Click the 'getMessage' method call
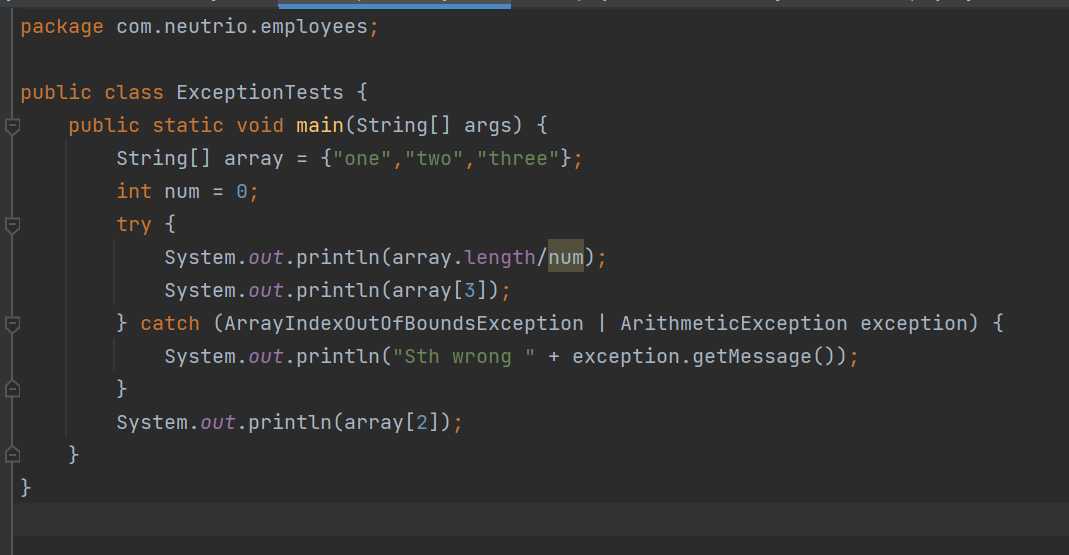Screen dimensions: 1069x555 coord(752,356)
